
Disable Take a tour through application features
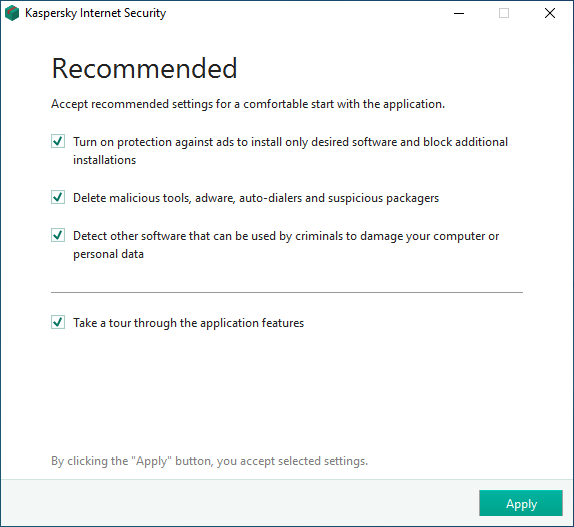point(58,322)
